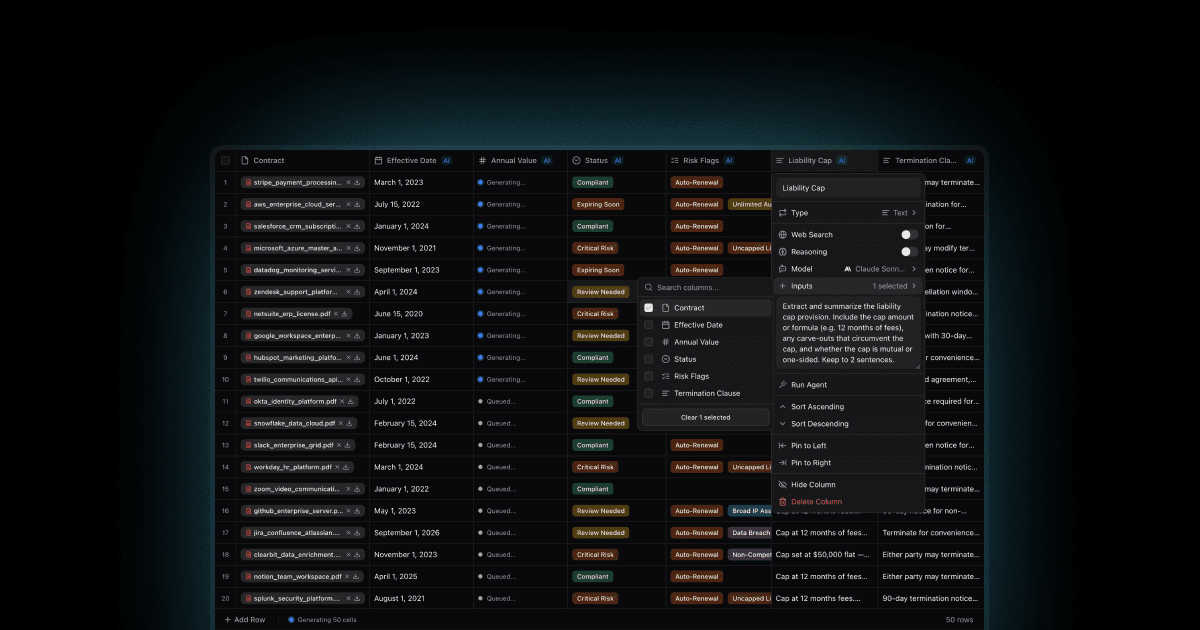Click the download icon on stripe_payment_processin file
Image resolution: width=1200 pixels, height=630 pixels.
click(x=357, y=181)
